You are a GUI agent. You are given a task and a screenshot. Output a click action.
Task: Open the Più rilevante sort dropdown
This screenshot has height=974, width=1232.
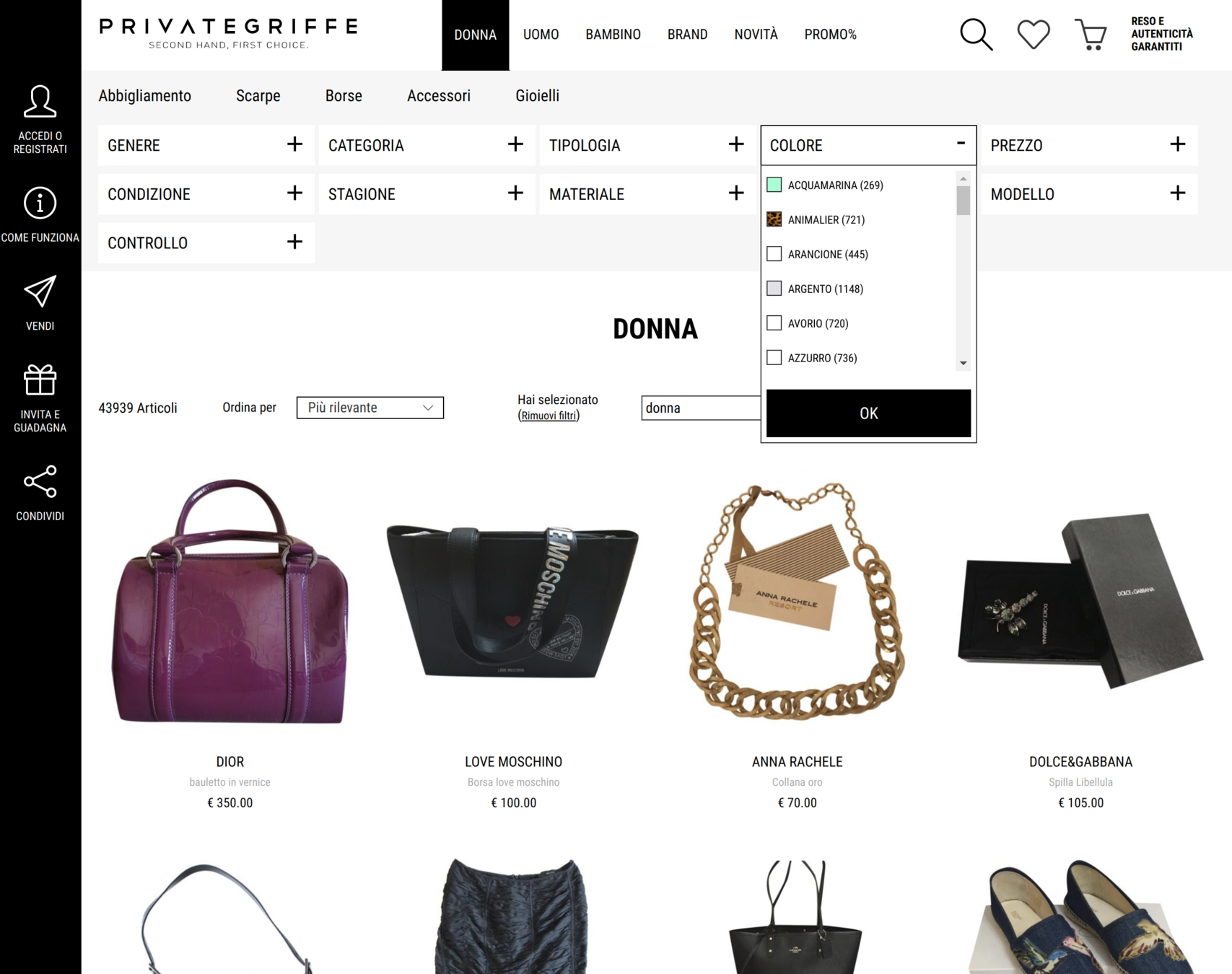pos(370,408)
